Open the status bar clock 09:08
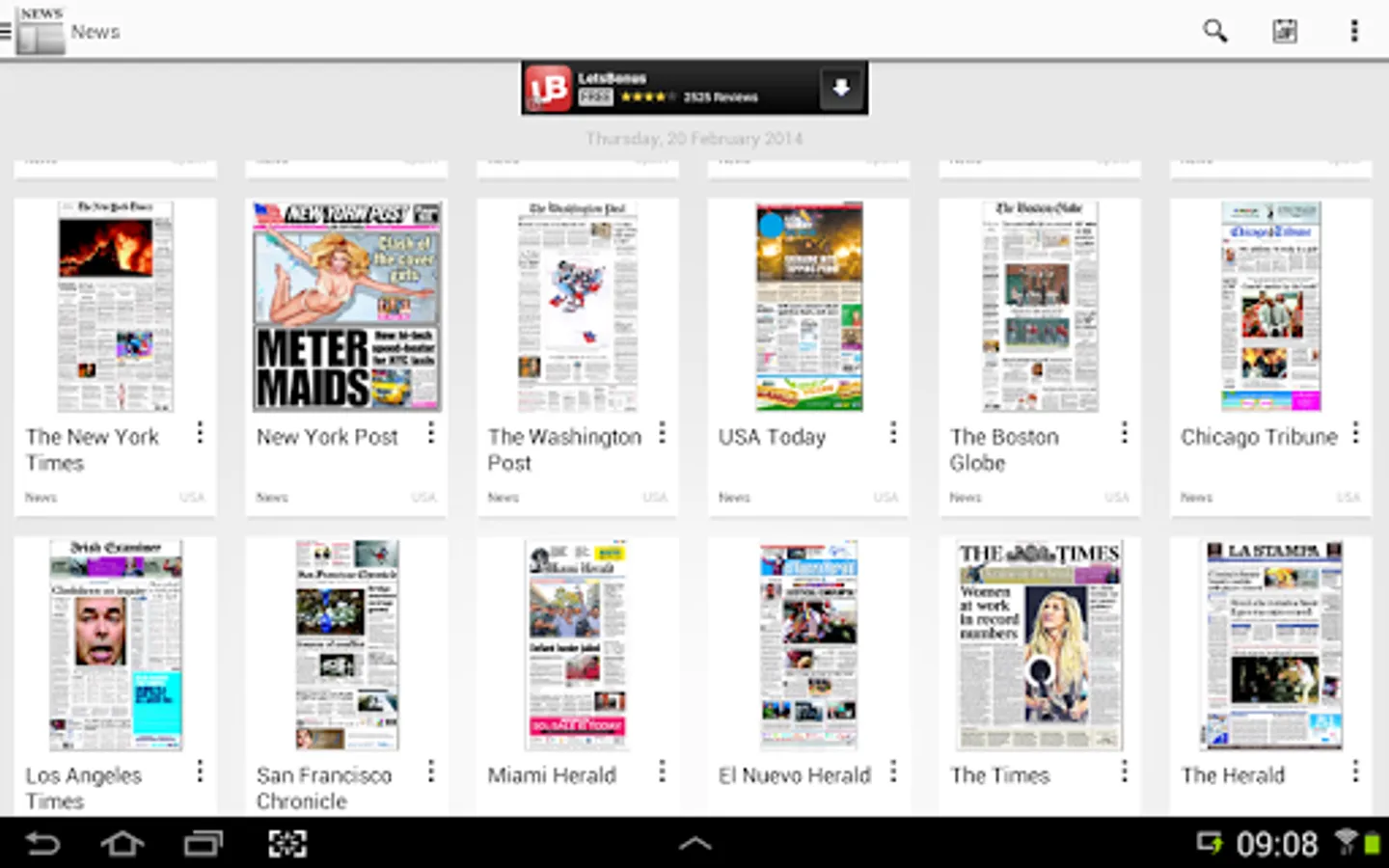 tap(1276, 844)
